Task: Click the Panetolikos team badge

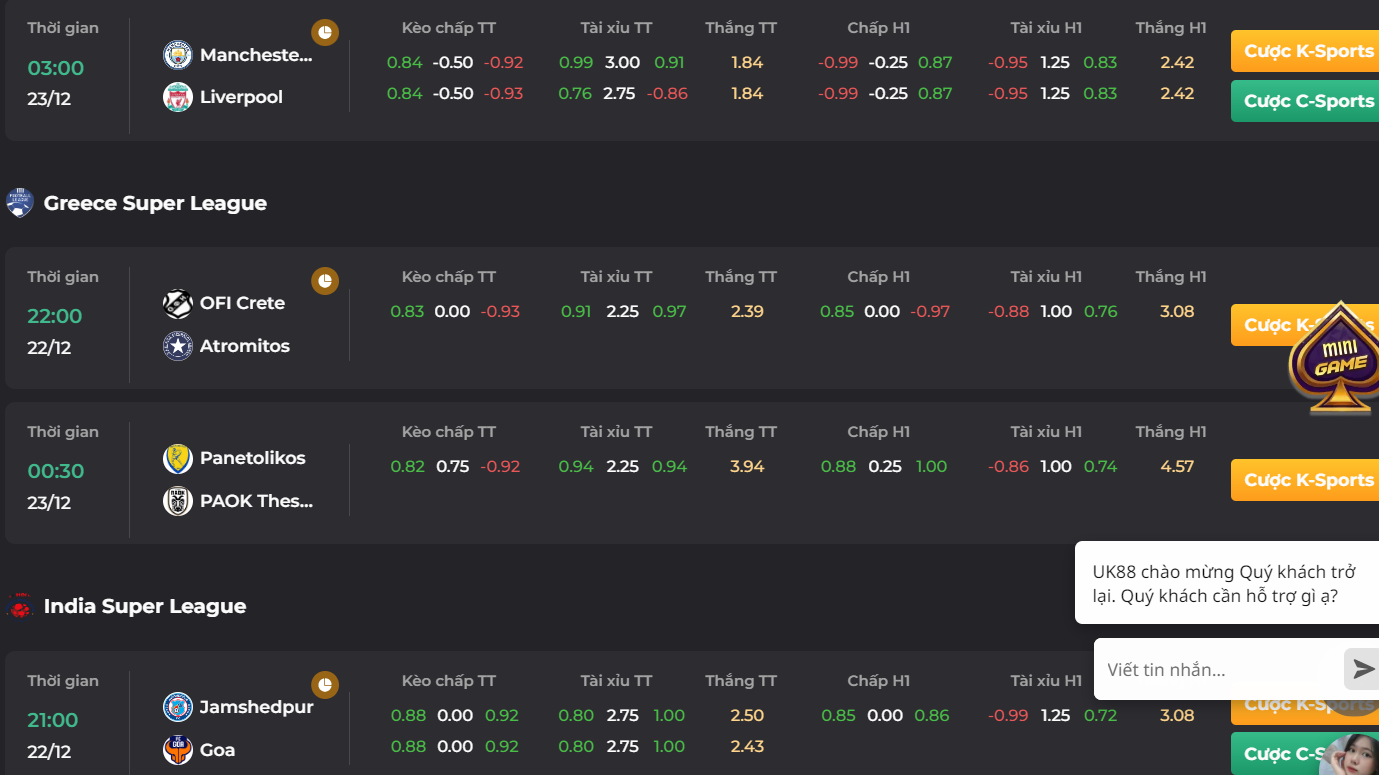Action: 178,458
